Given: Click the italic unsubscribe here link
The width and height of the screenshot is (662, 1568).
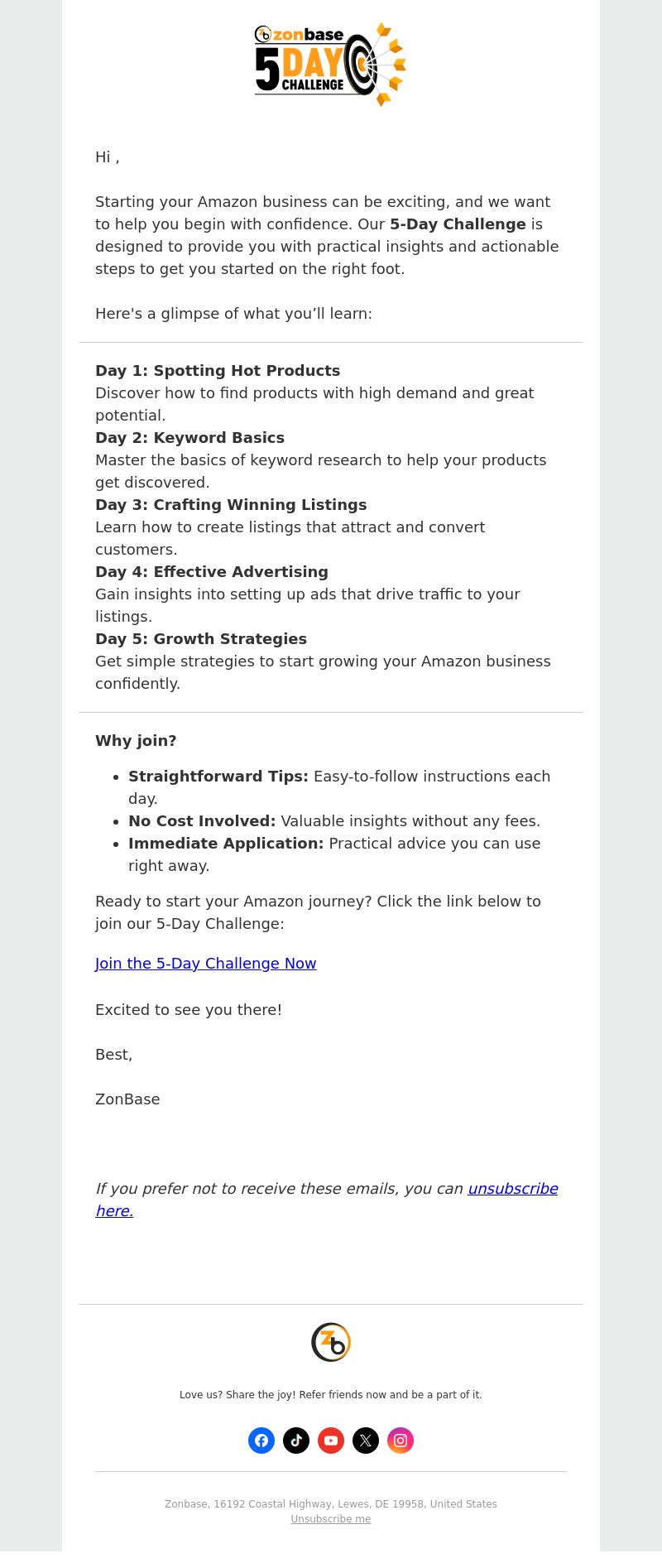Looking at the screenshot, I should coord(327,1200).
